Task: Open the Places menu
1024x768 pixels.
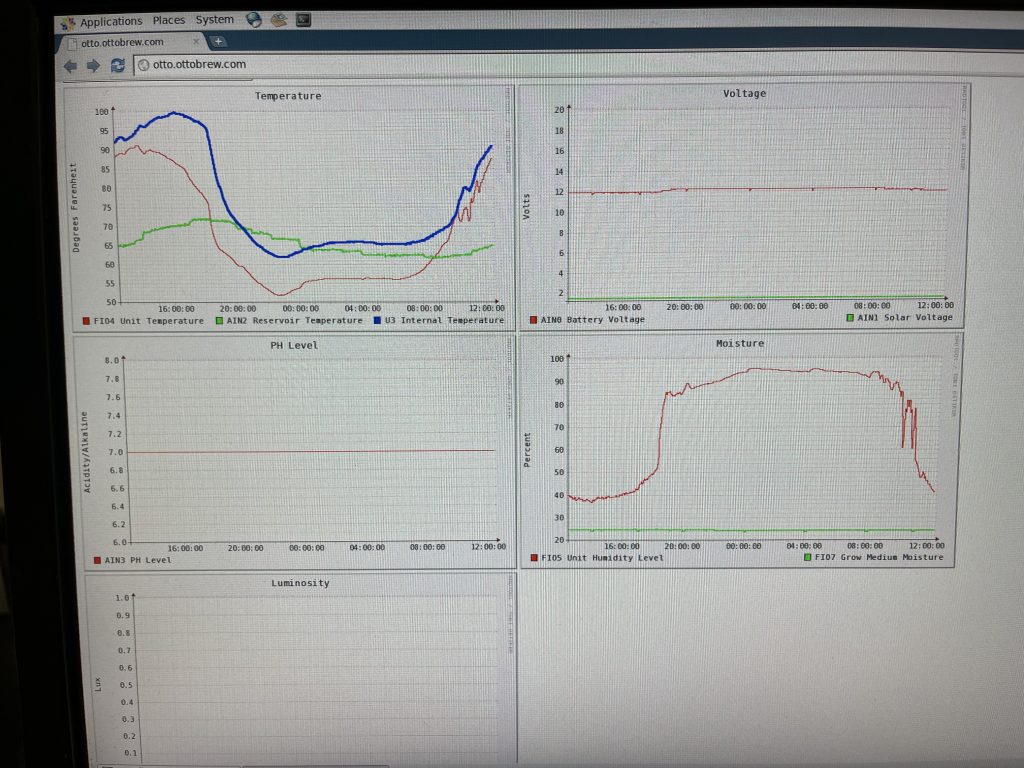Action: point(168,20)
